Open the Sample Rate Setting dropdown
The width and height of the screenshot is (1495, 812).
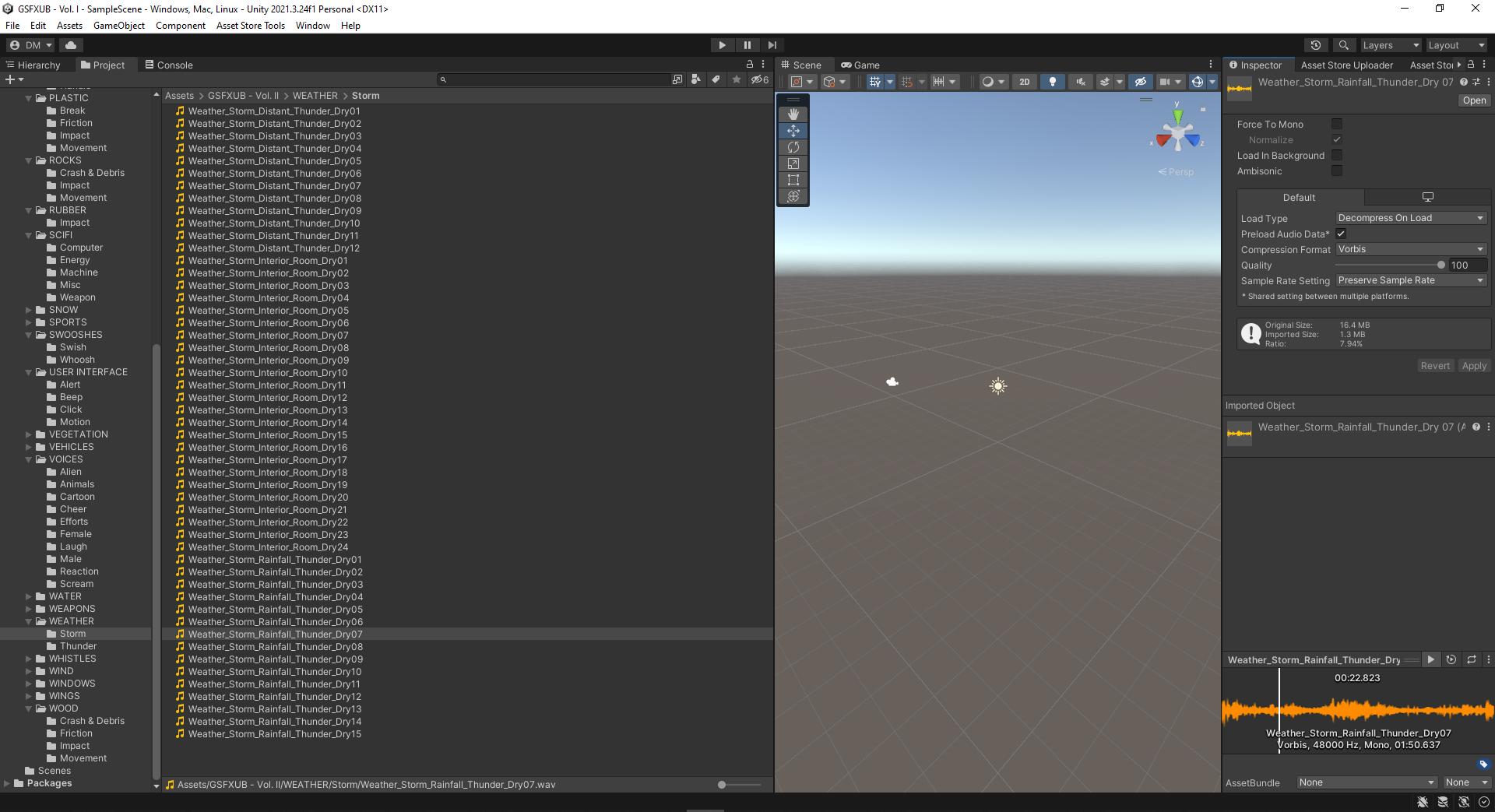(1411, 280)
